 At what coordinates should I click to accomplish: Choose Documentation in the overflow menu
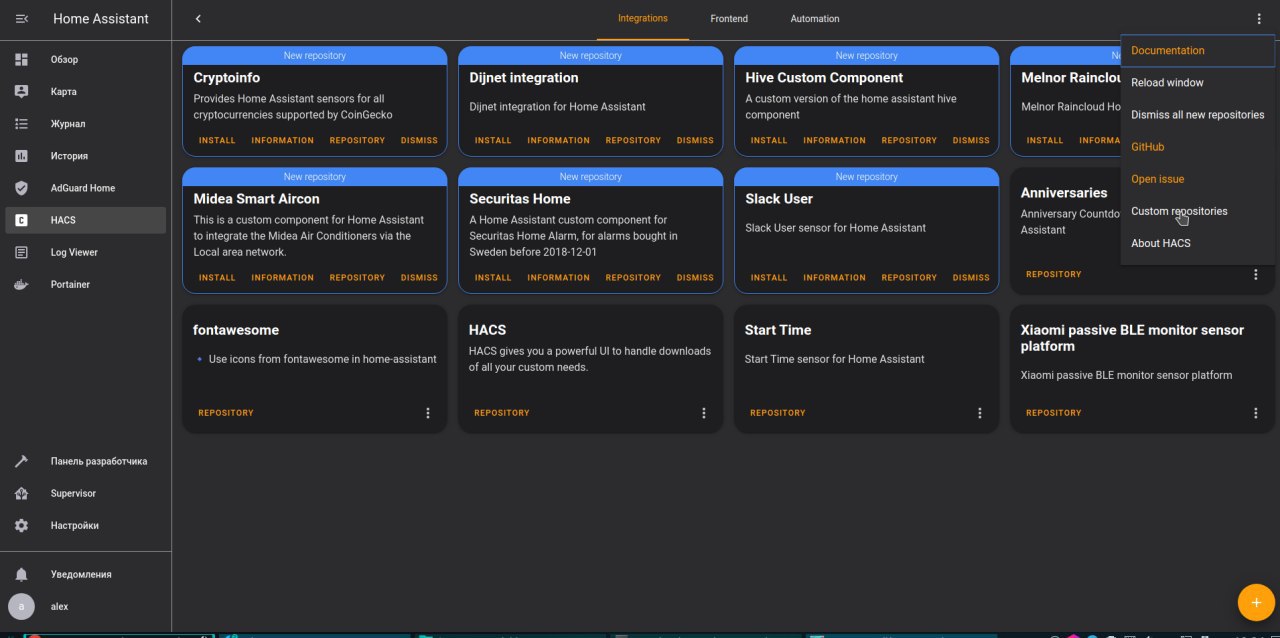[x=1198, y=51]
